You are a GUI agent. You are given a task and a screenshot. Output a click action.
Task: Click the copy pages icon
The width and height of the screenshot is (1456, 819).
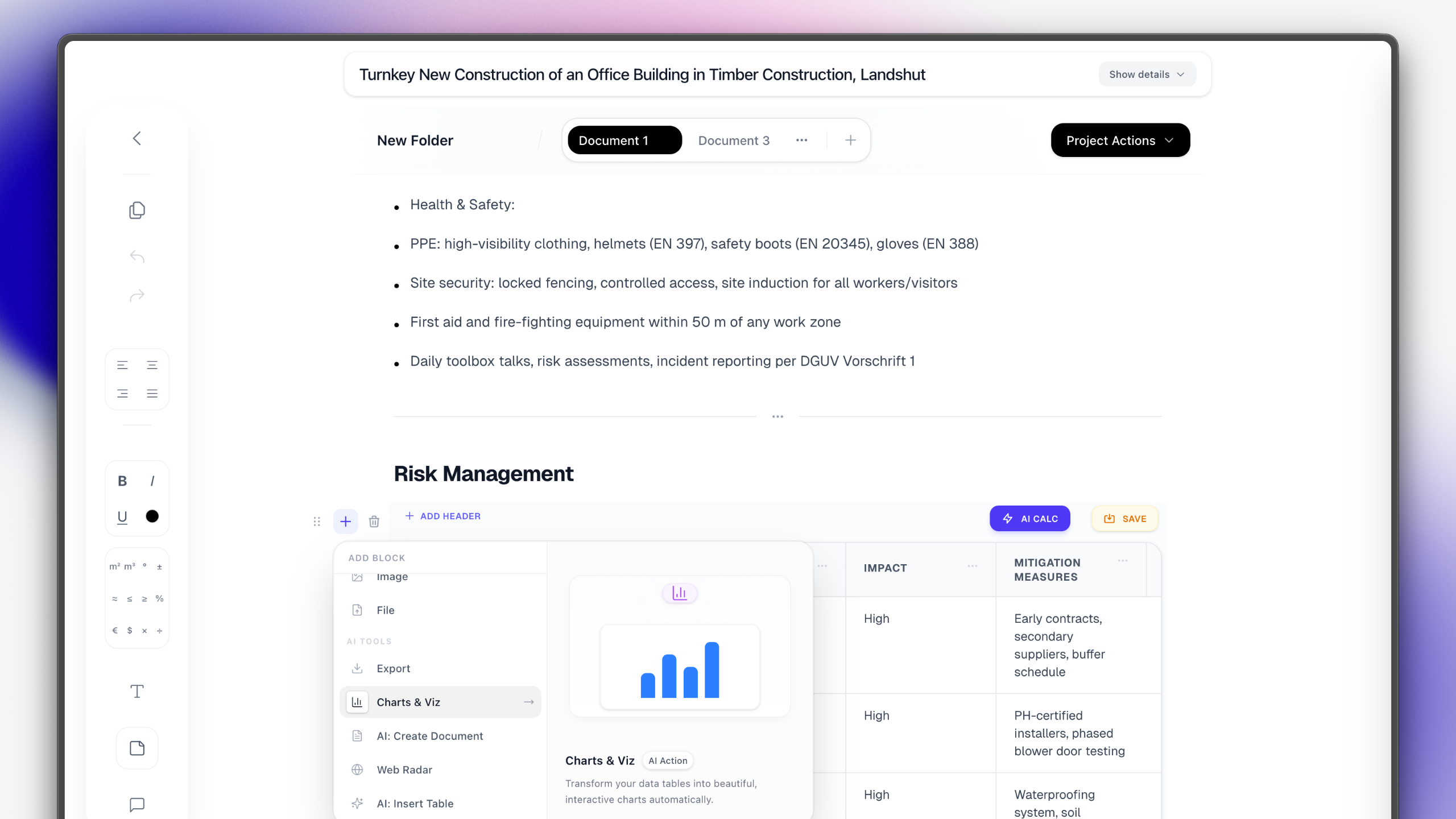pyautogui.click(x=136, y=210)
